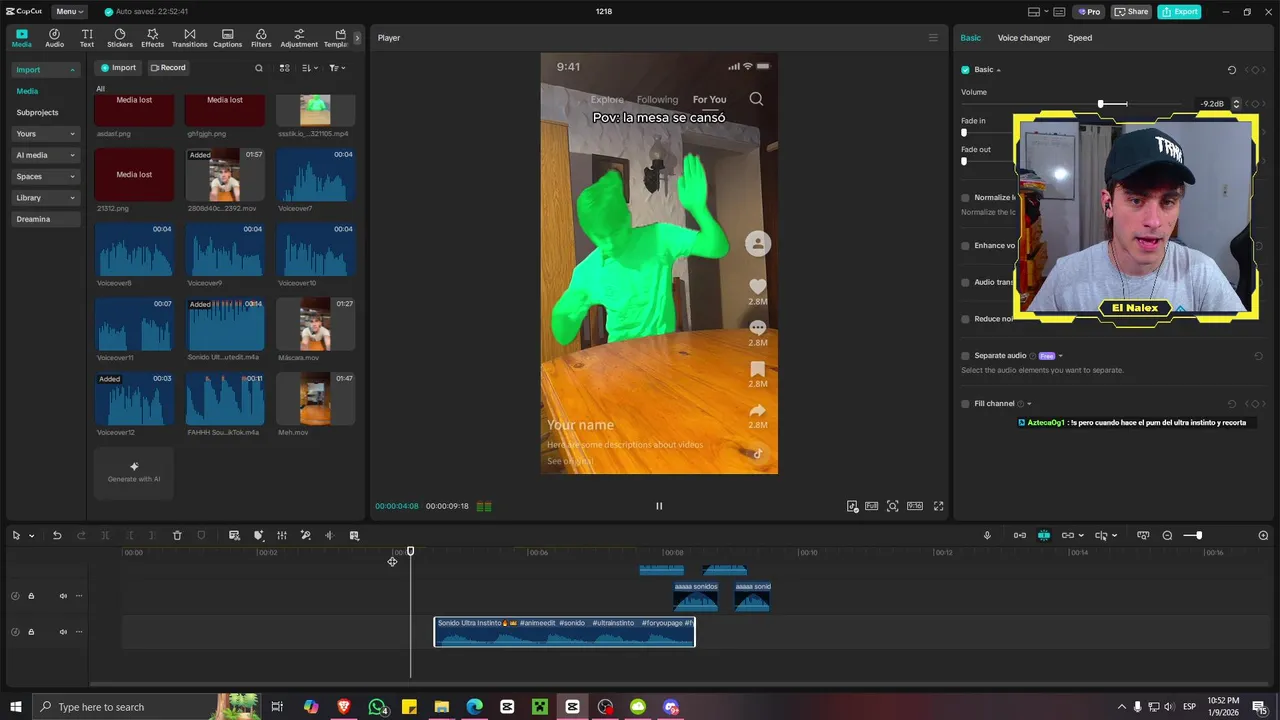This screenshot has width=1280, height=720.
Task: Click the player zoom magnifier icon
Action: pos(893,506)
